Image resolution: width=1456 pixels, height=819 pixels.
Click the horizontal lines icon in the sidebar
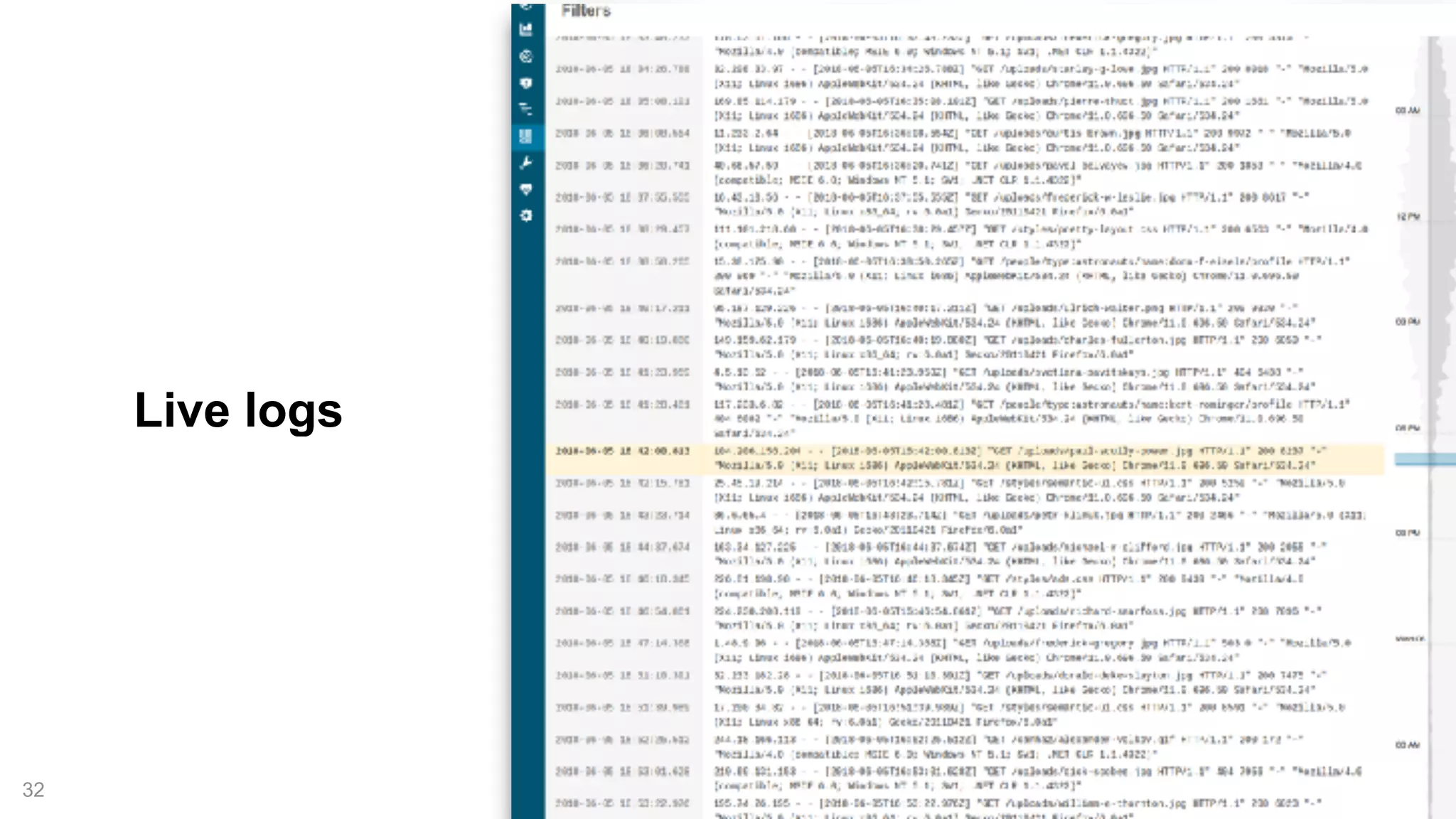click(x=526, y=109)
